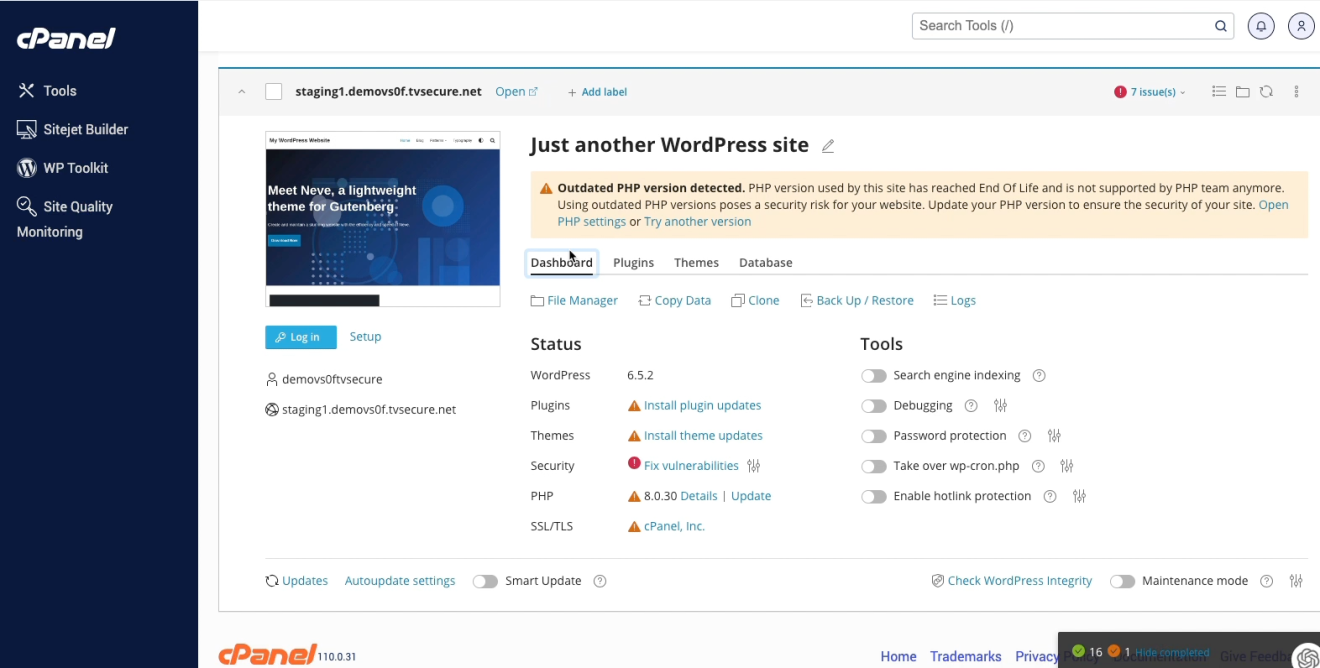This screenshot has width=1320, height=668.
Task: Enable Search engine indexing
Action: click(x=874, y=375)
